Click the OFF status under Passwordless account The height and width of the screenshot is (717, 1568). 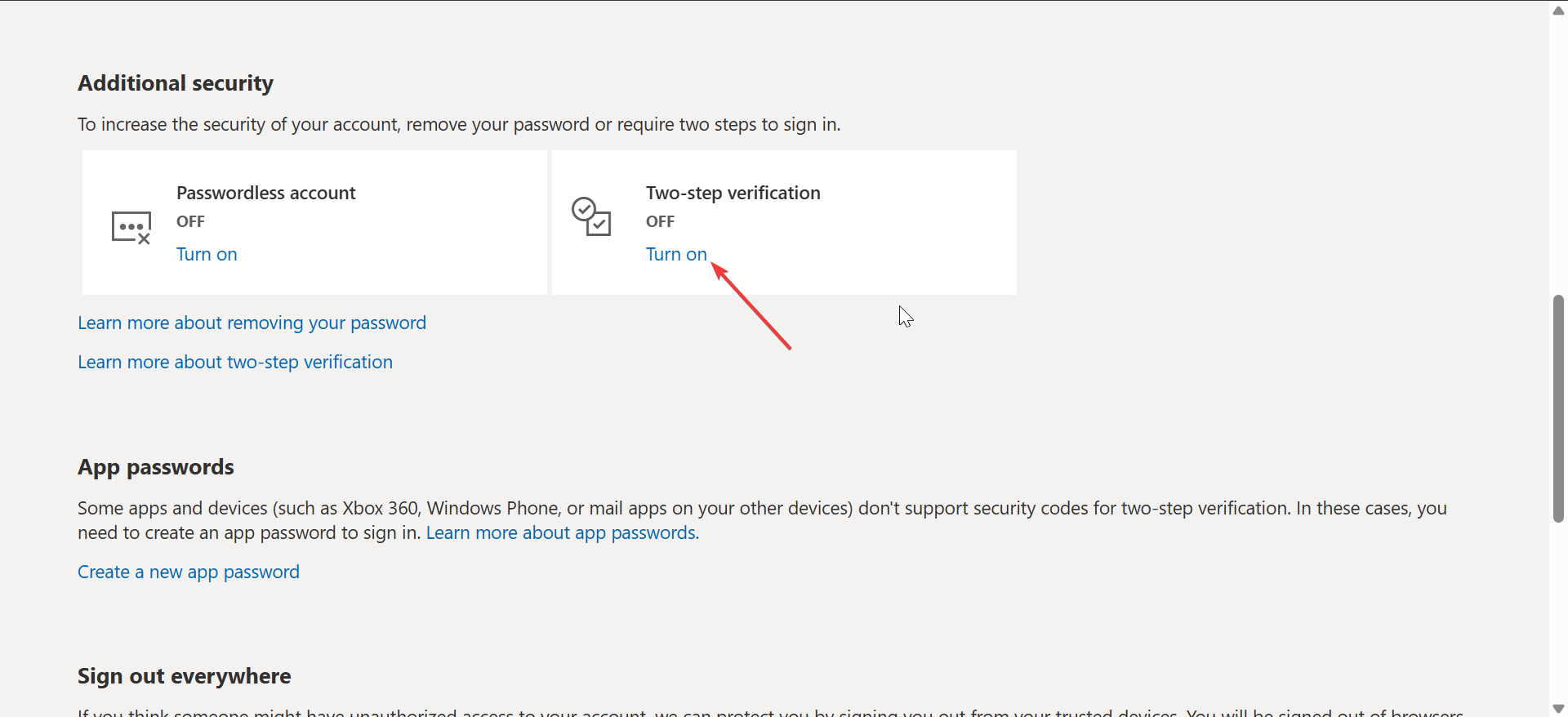pyautogui.click(x=190, y=221)
